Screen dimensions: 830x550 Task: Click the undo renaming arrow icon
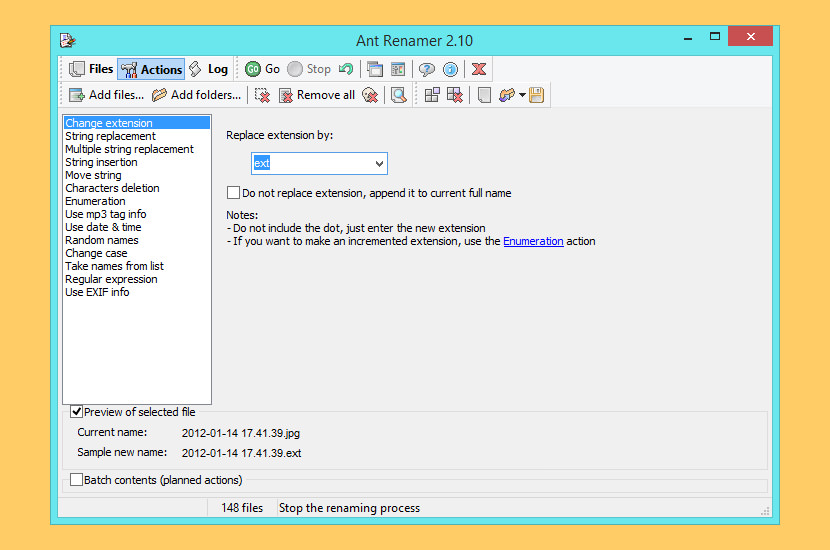pos(346,69)
